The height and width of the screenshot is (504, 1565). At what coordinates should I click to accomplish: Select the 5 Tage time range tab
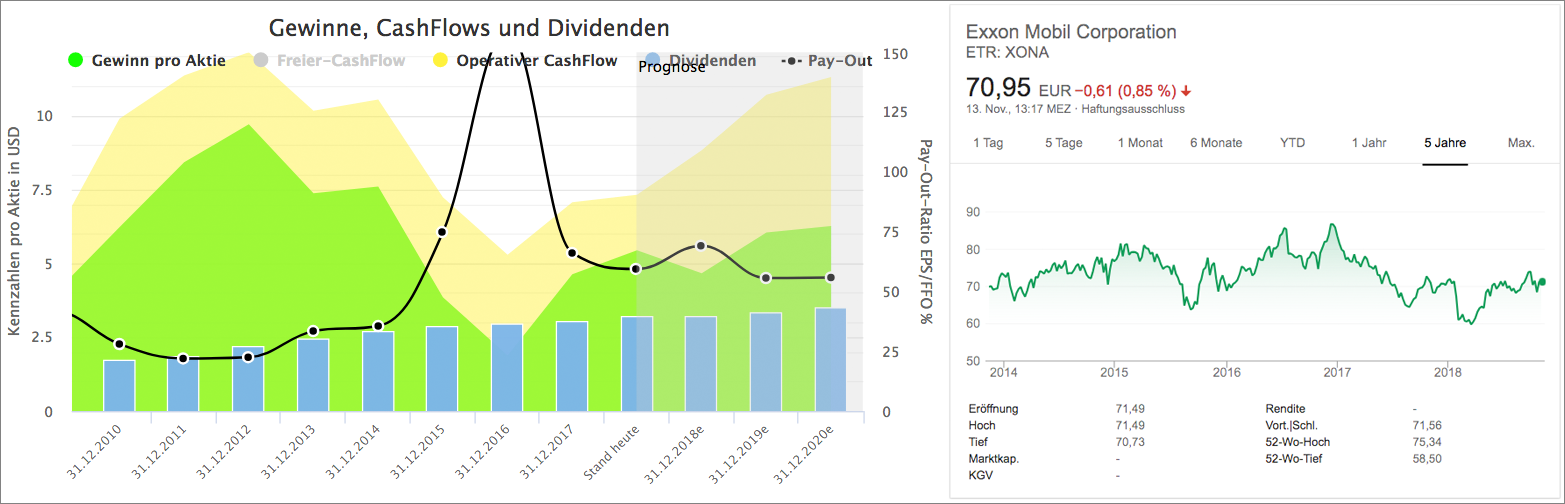pyautogui.click(x=1064, y=143)
